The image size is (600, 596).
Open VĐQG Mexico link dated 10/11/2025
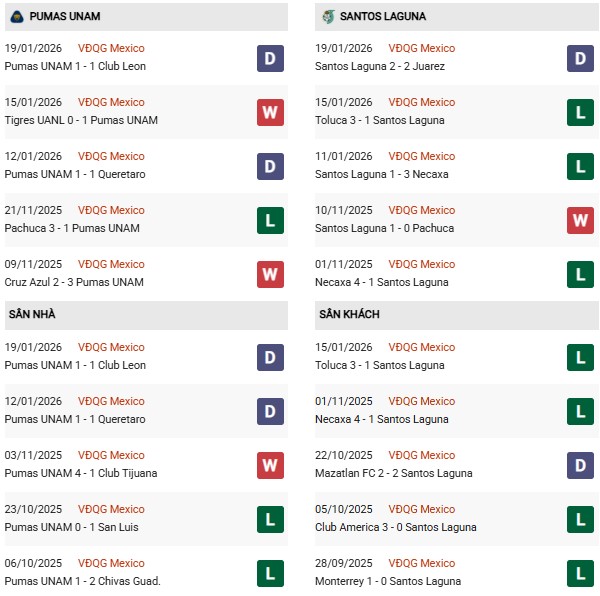[422, 210]
